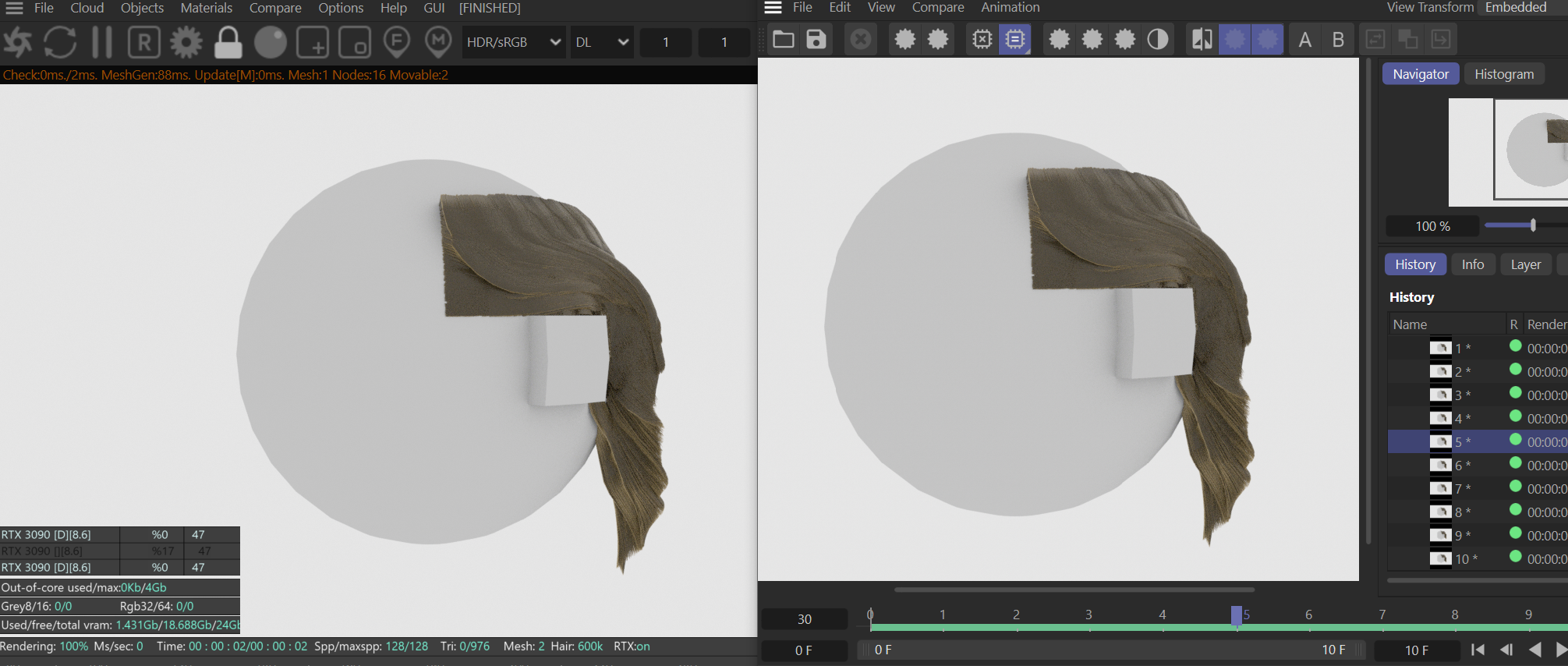Toggle the highlighted RAM preview chip icon
The image size is (1568, 666).
coord(1015,39)
